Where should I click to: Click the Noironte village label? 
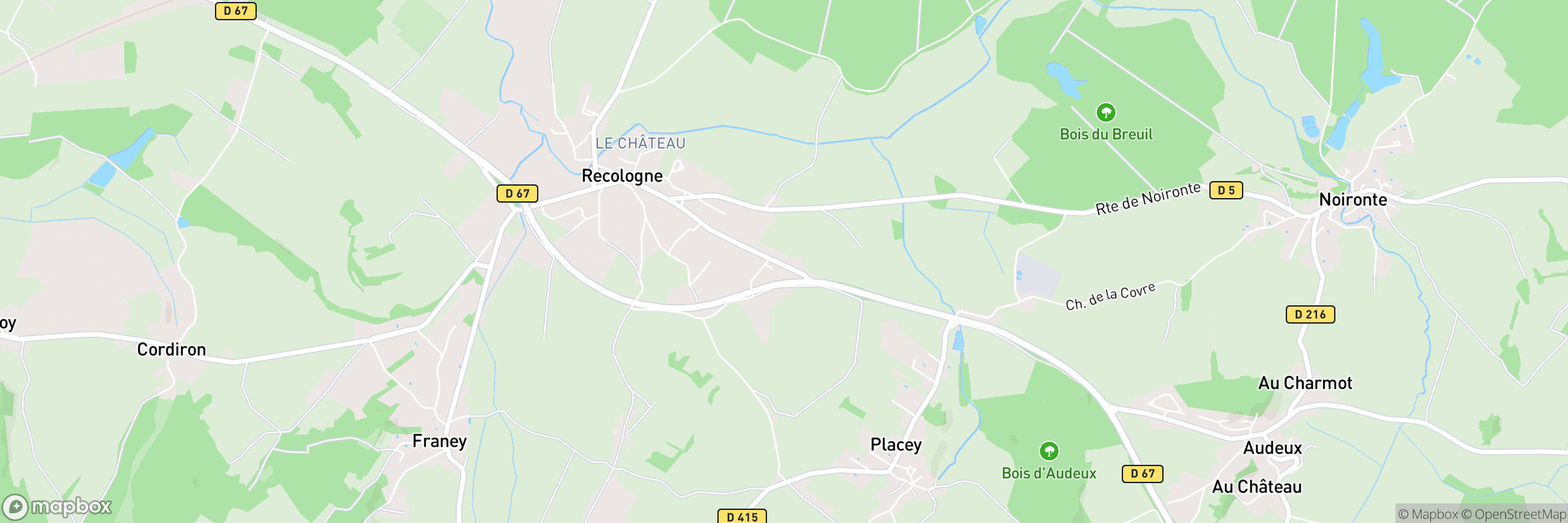[1353, 199]
